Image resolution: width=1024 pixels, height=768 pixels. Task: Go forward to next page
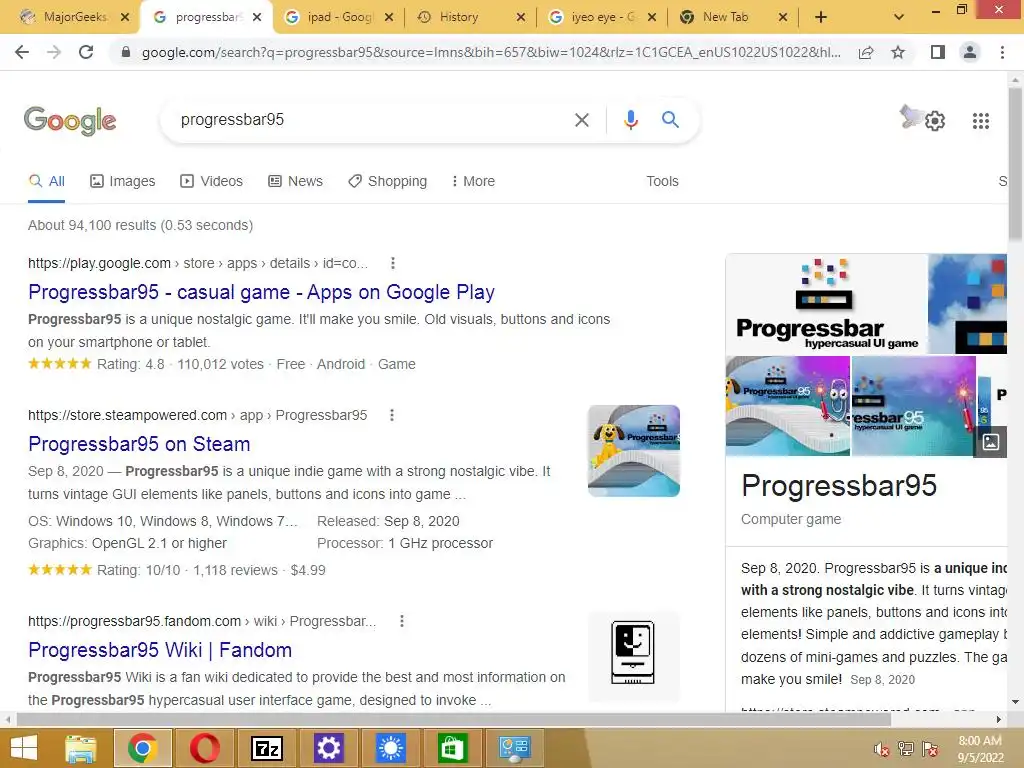click(54, 52)
